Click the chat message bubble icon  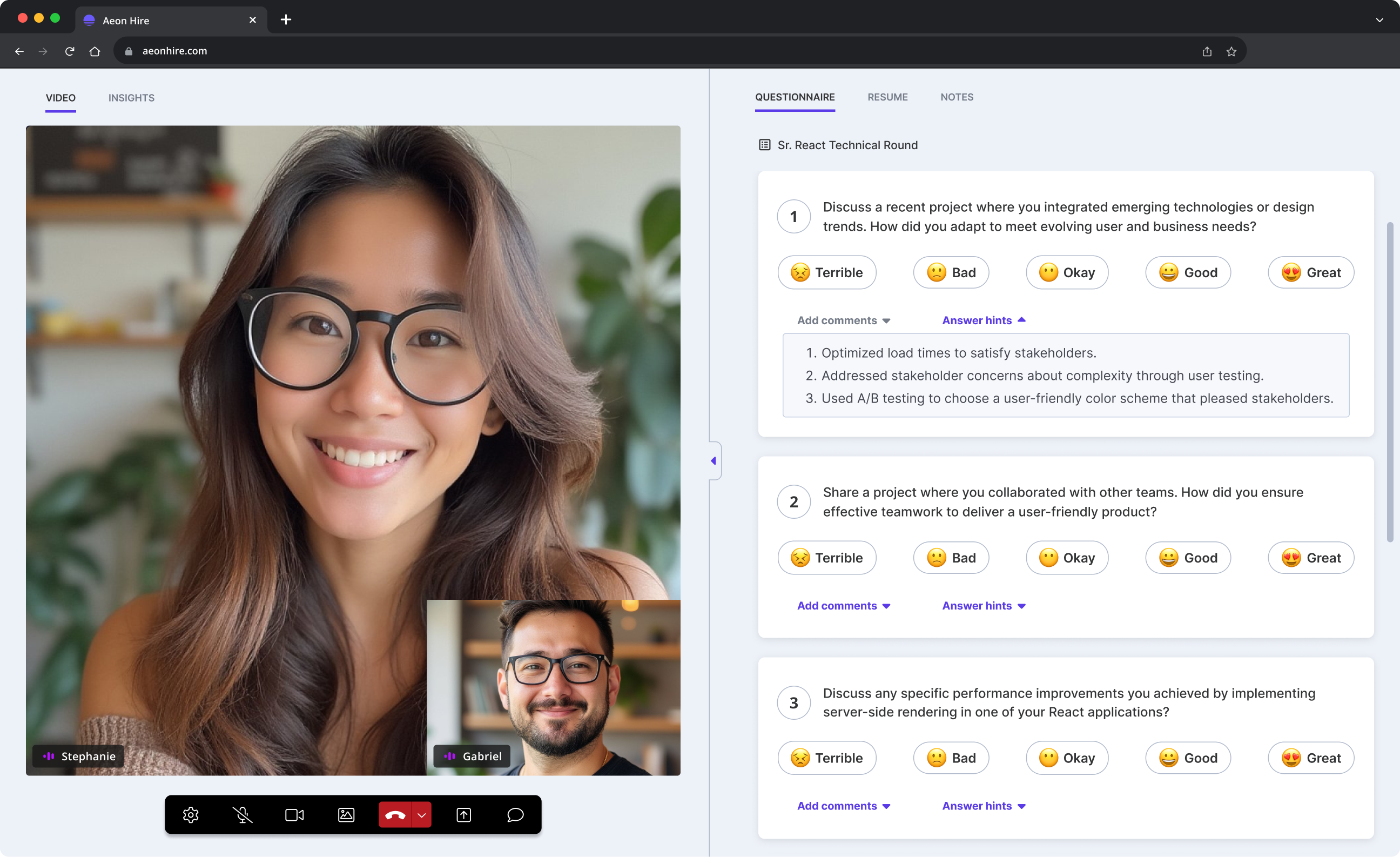pyautogui.click(x=516, y=815)
